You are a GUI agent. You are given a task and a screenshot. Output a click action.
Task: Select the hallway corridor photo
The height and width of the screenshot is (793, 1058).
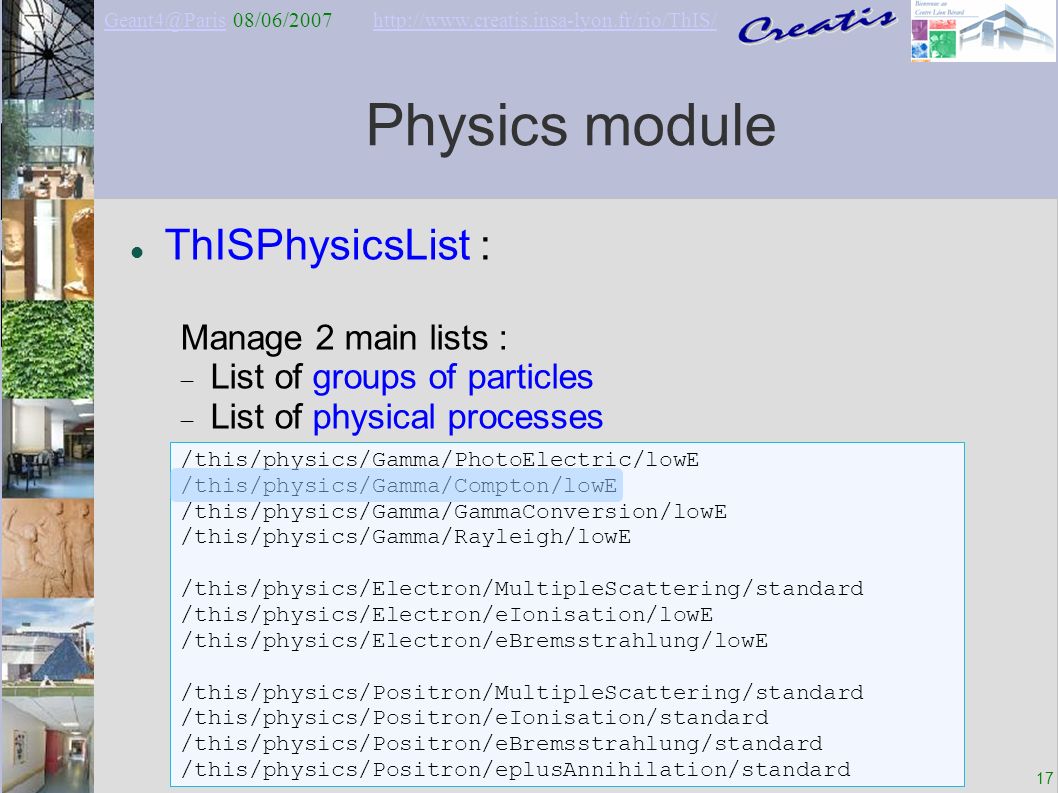tap(48, 745)
